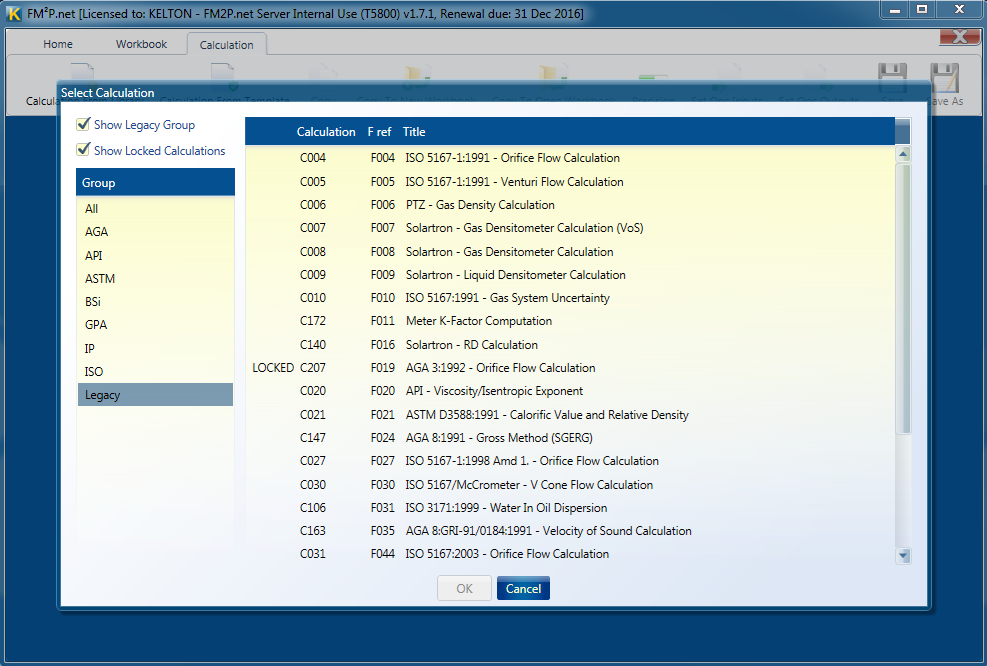Viewport: 987px width, 666px height.
Task: Click the F016 reference cell
Action: (383, 345)
